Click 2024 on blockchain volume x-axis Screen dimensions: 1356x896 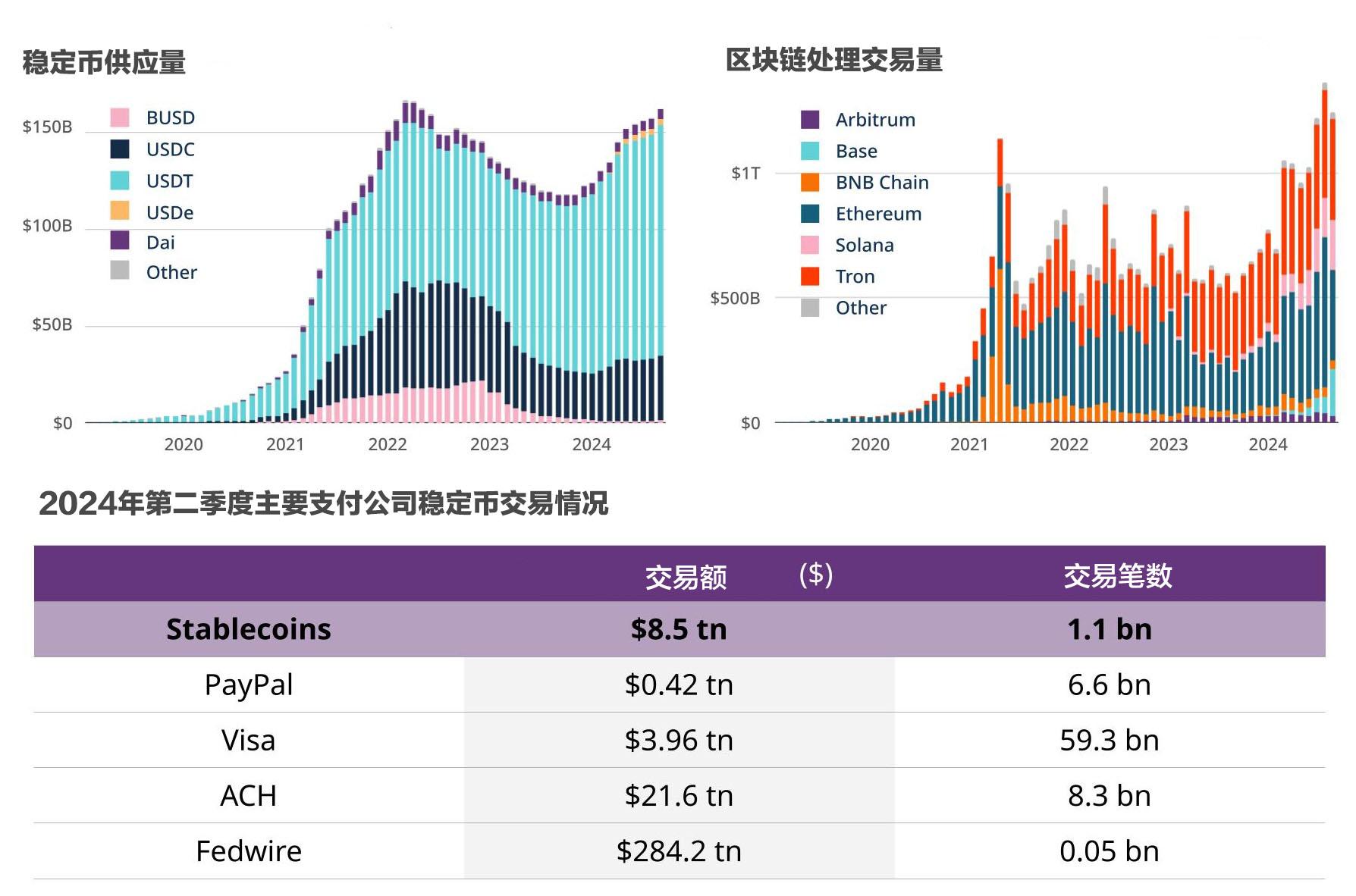(1268, 444)
